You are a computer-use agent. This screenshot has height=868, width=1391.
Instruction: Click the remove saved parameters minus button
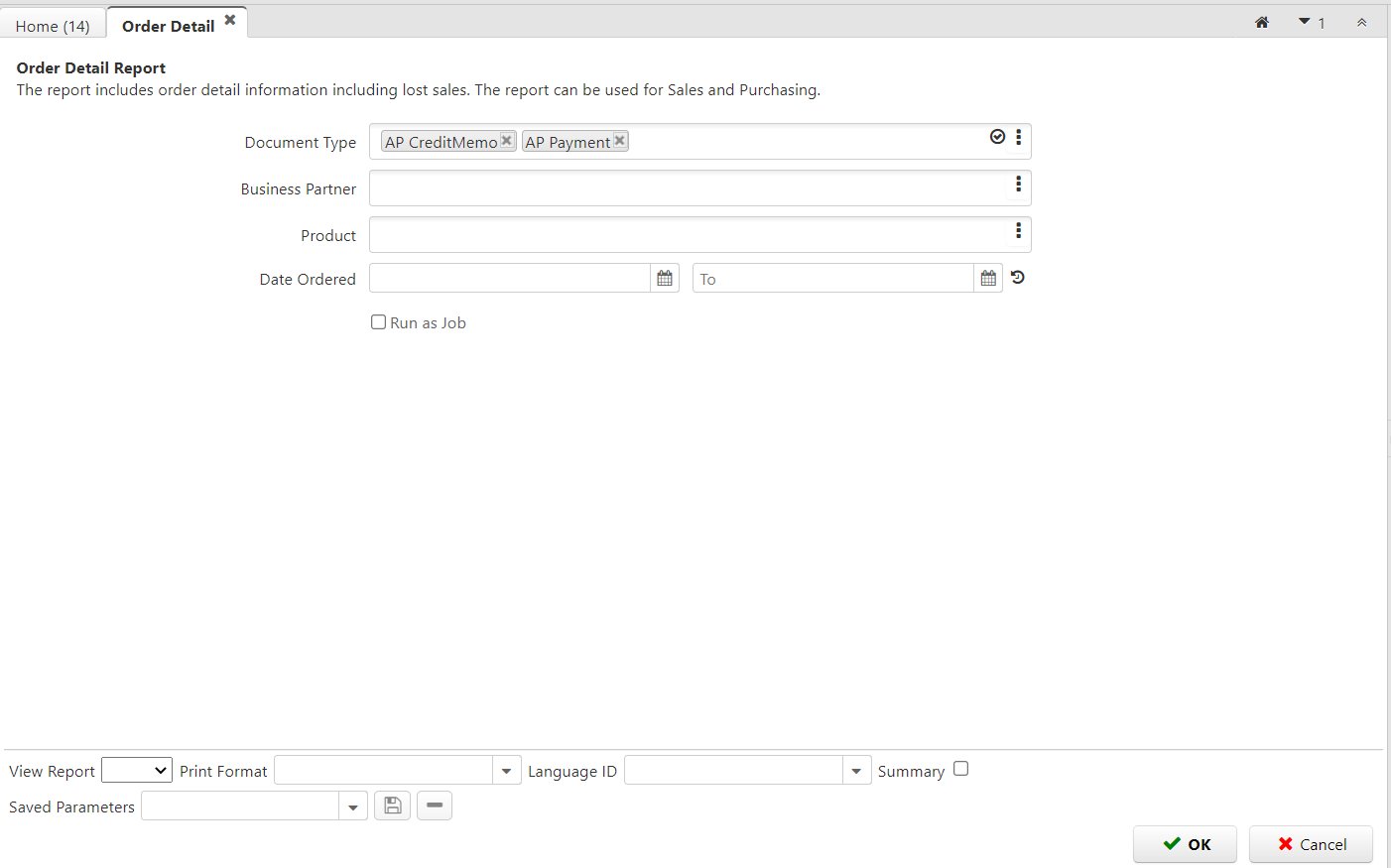point(435,806)
